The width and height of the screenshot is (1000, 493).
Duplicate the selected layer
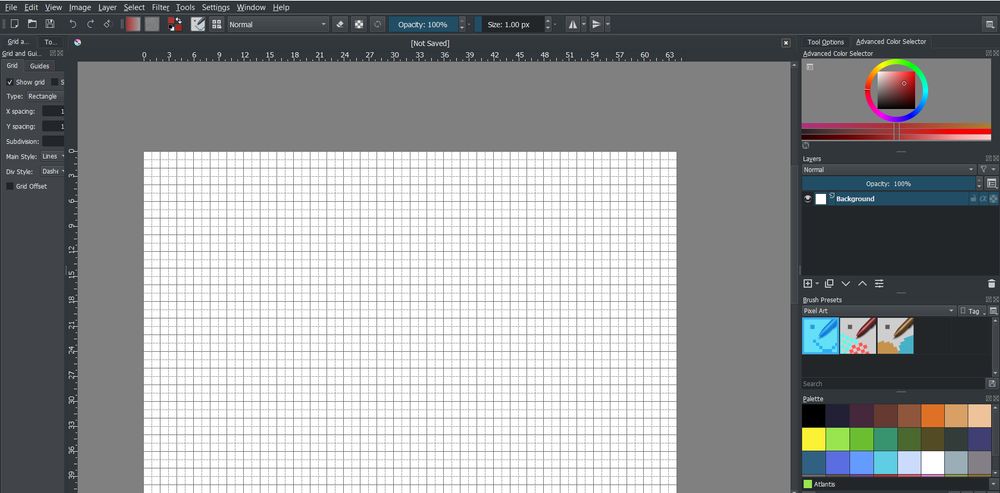(829, 283)
